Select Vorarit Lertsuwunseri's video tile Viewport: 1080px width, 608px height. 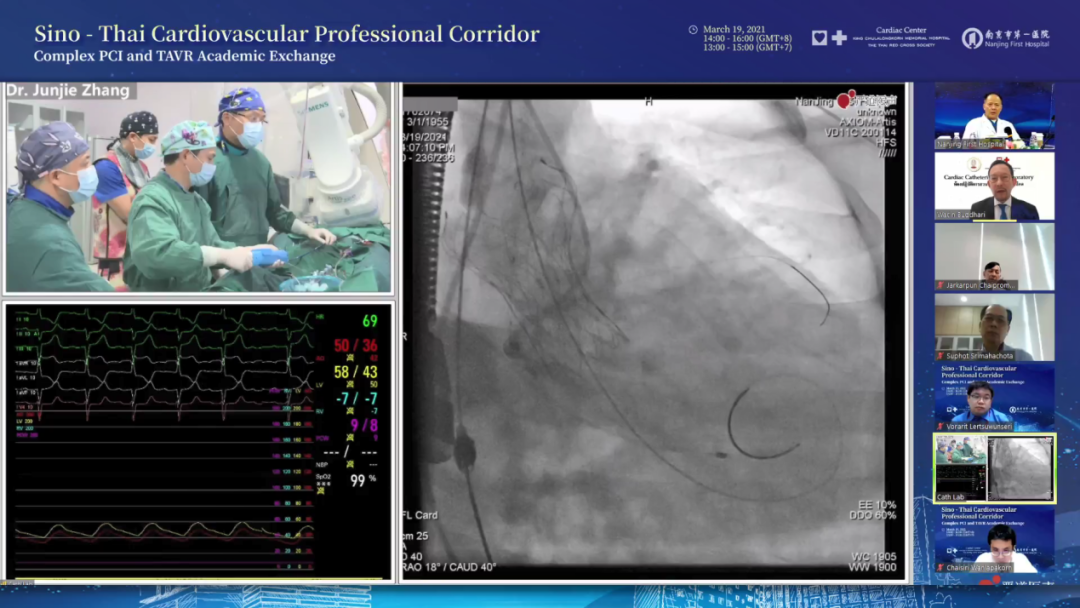click(994, 397)
